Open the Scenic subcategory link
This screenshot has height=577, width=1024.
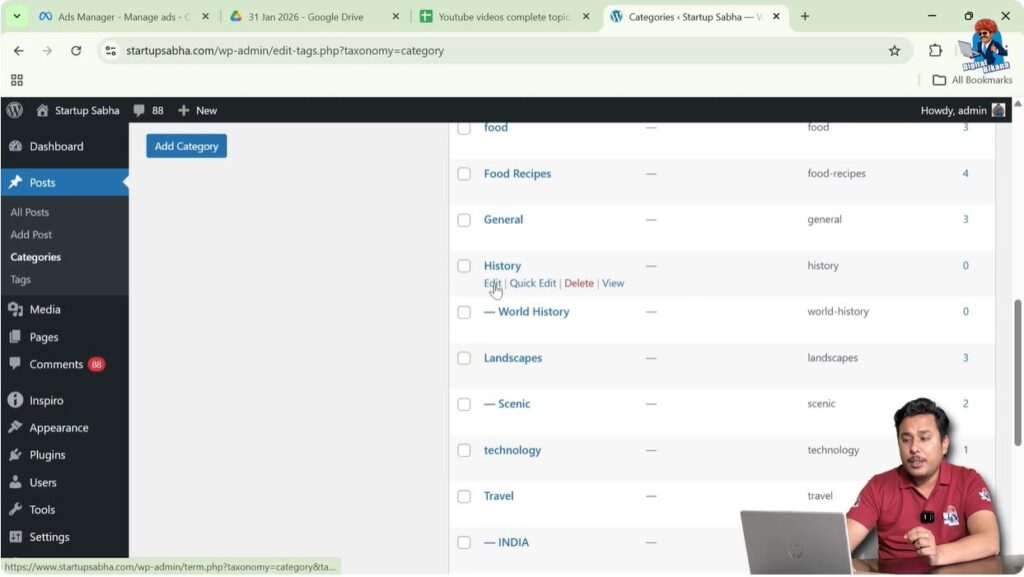(507, 403)
